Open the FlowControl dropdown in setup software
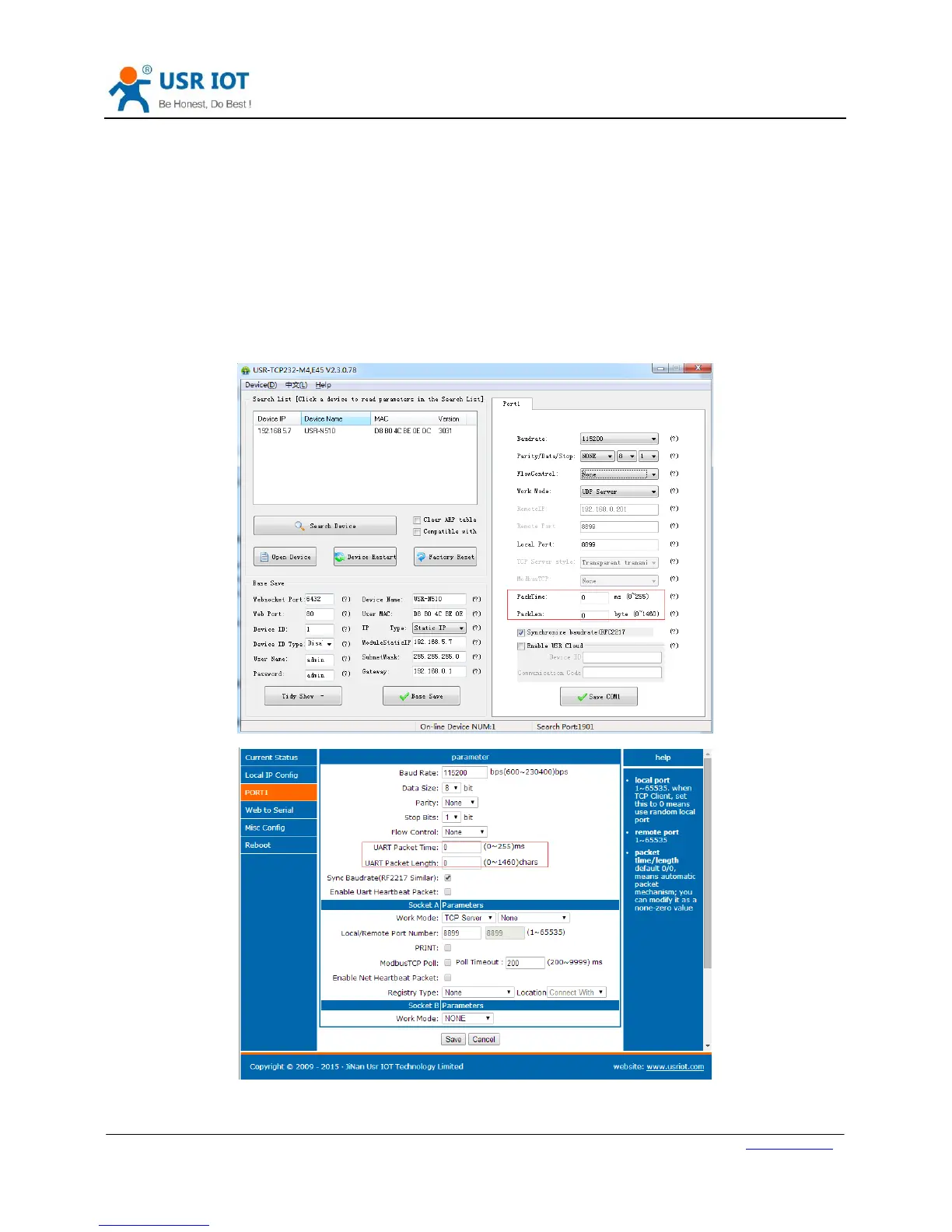Screen dimensions: 952x1232 click(619, 474)
